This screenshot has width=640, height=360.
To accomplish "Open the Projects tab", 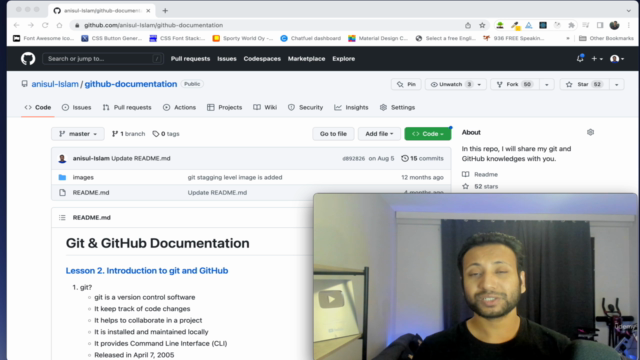I will pos(224,107).
